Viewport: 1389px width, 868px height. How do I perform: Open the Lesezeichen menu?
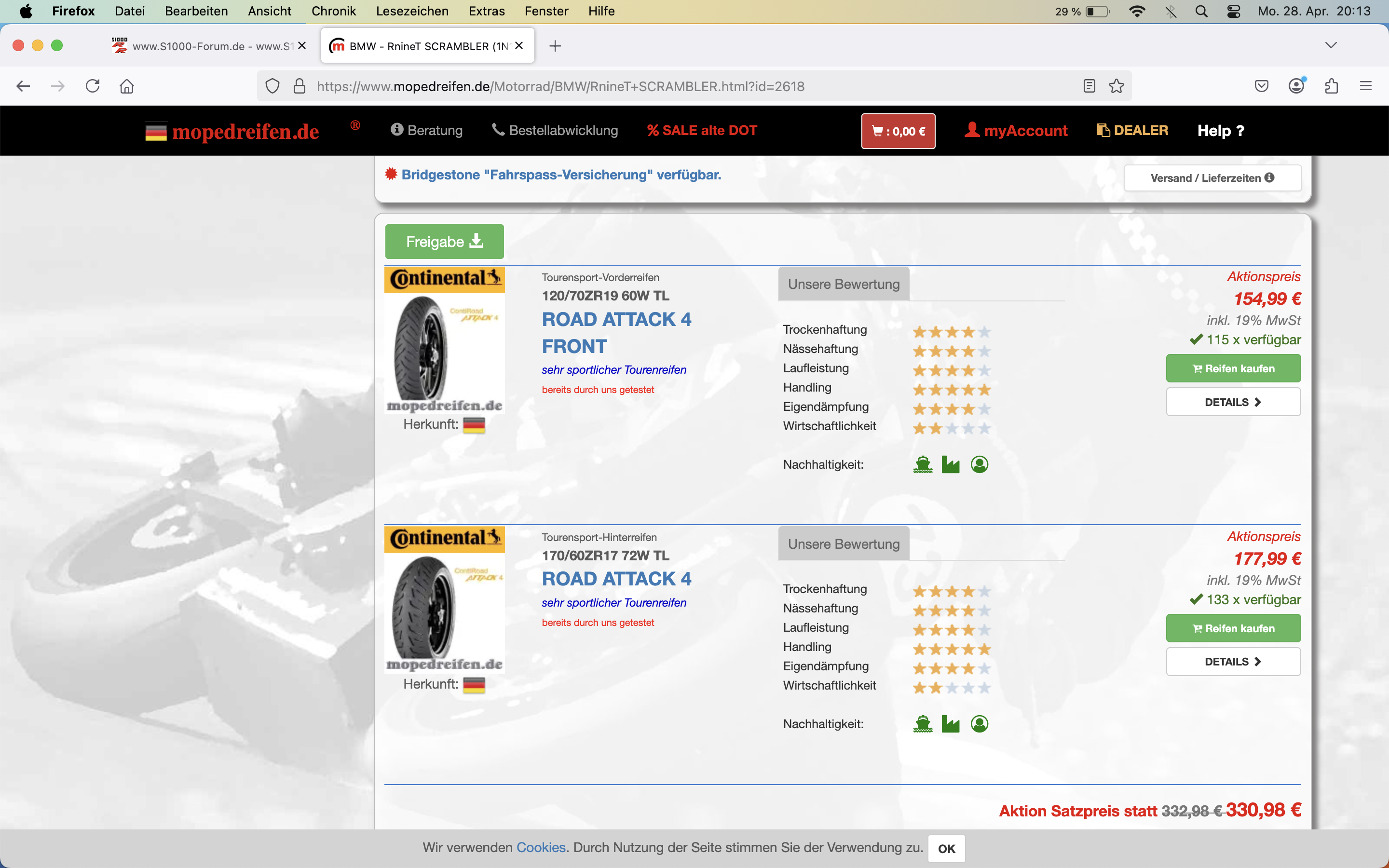coord(412,11)
